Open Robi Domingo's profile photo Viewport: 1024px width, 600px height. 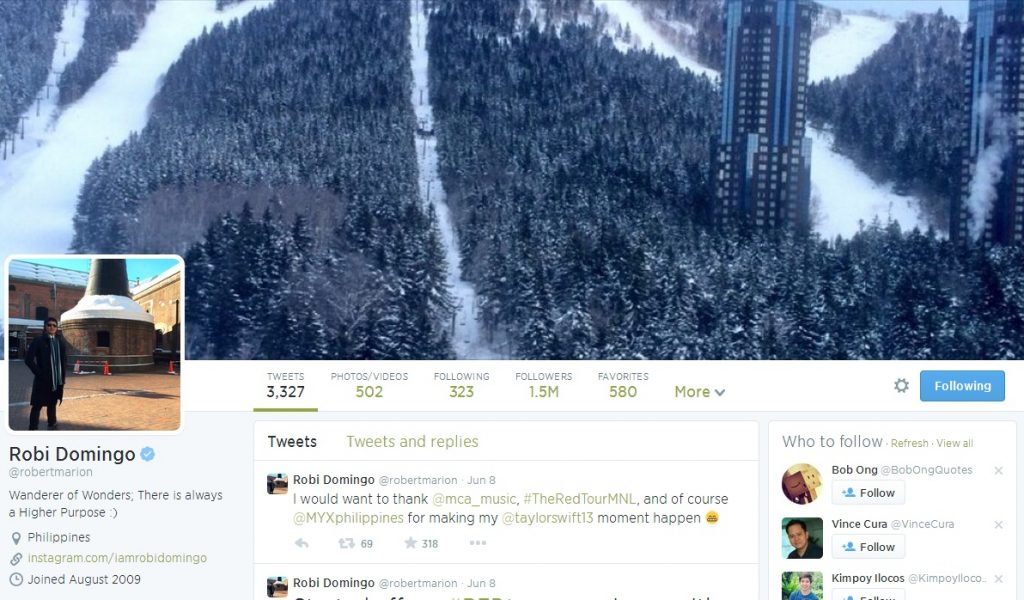click(95, 344)
